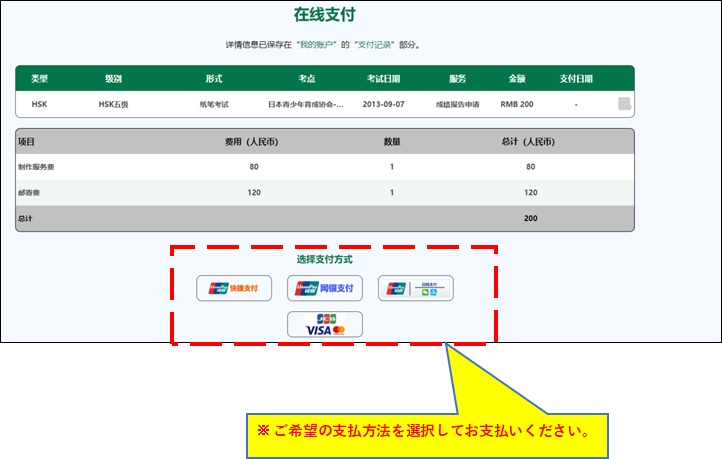Select UnionPay 网银支付 online banking
The width and height of the screenshot is (722, 459).
324,289
